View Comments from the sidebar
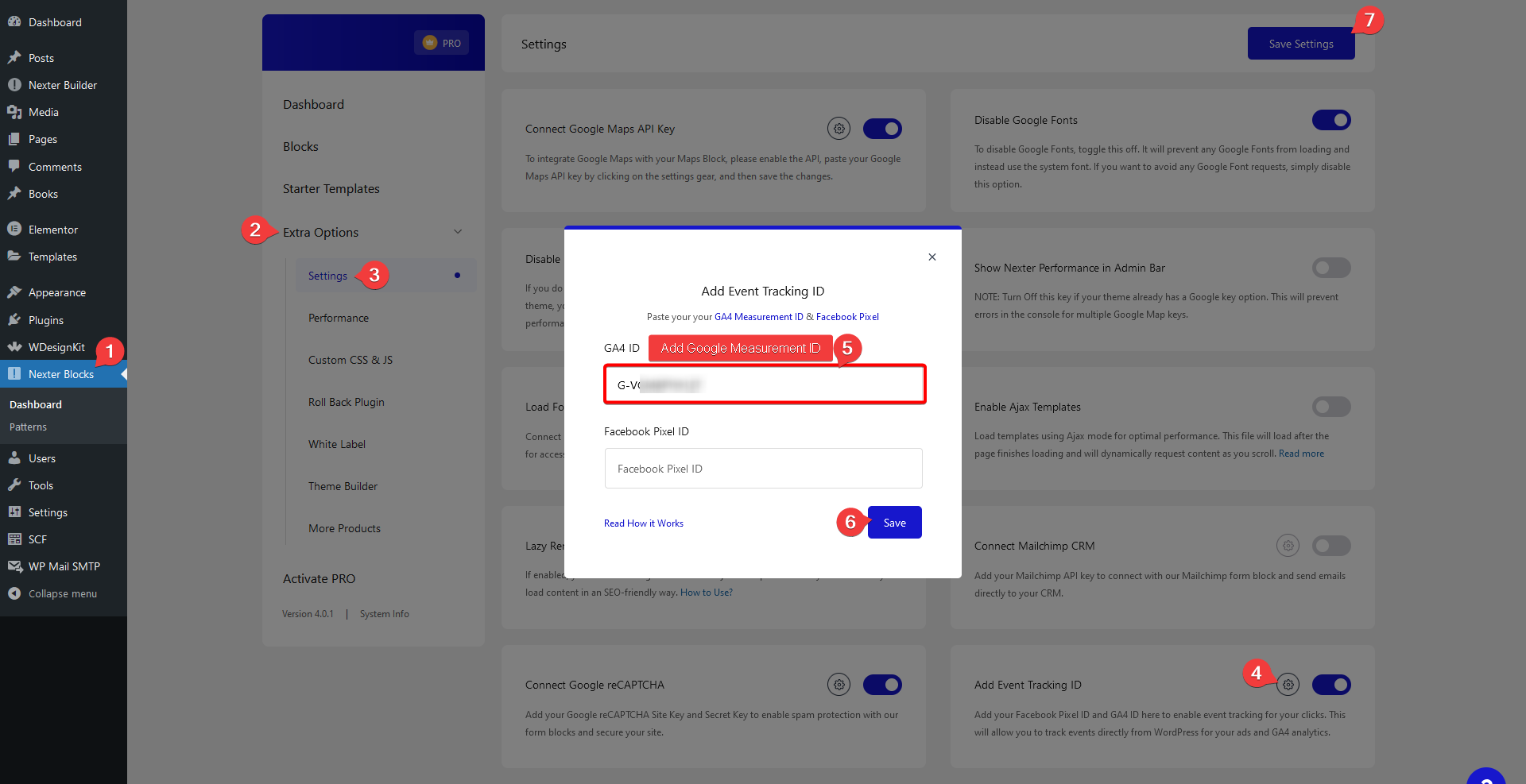 click(54, 167)
